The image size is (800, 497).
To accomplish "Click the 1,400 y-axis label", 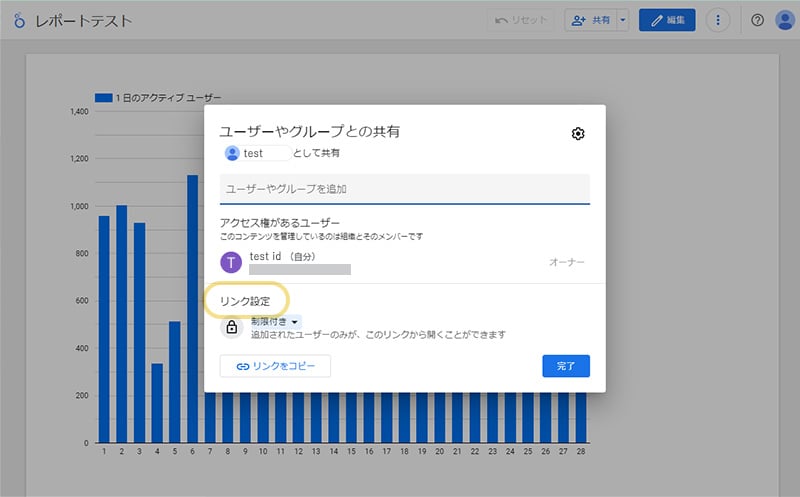I will click(x=80, y=111).
